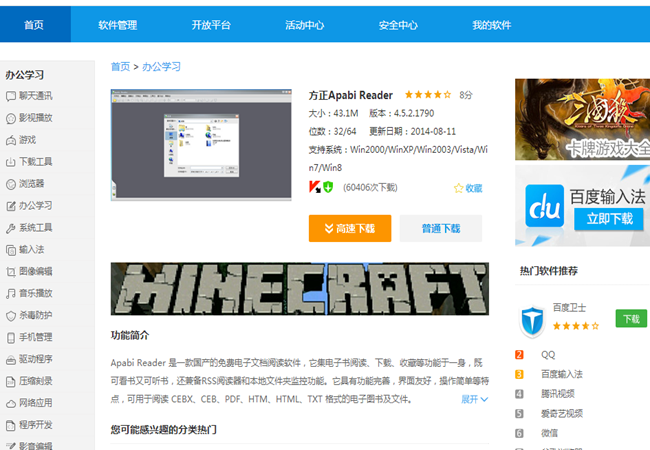Open the 百度卫士 software link
Screen dimensions: 650x450
click(x=569, y=307)
